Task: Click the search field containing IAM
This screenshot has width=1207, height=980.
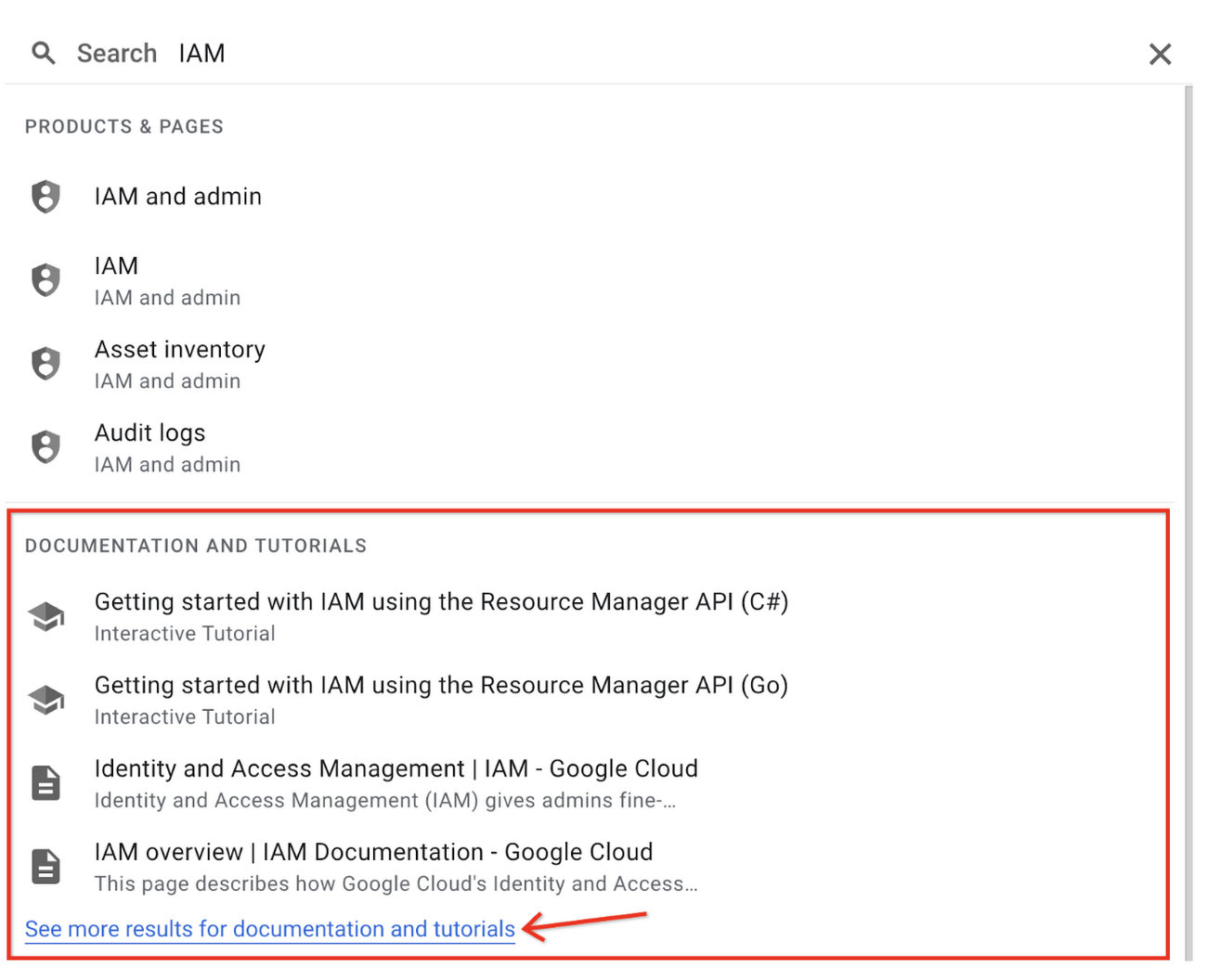Action: pyautogui.click(x=594, y=53)
